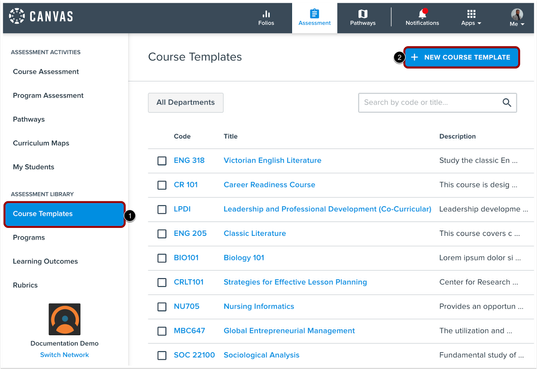Open the Notifications bell icon
Image resolution: width=537 pixels, height=369 pixels.
point(423,14)
